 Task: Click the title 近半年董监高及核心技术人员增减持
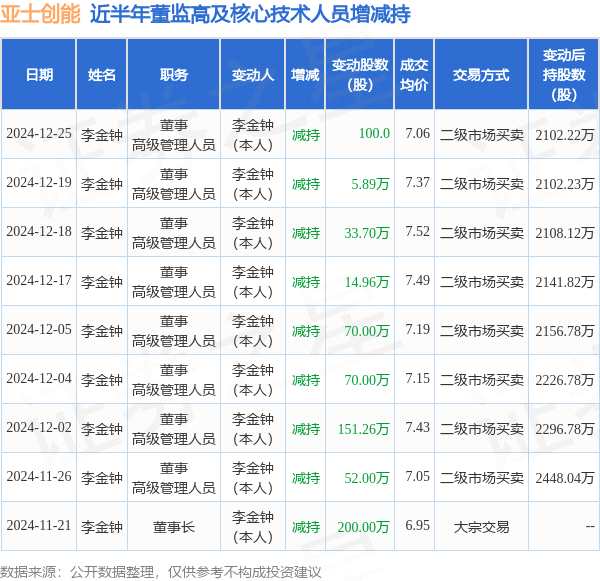coord(250,14)
